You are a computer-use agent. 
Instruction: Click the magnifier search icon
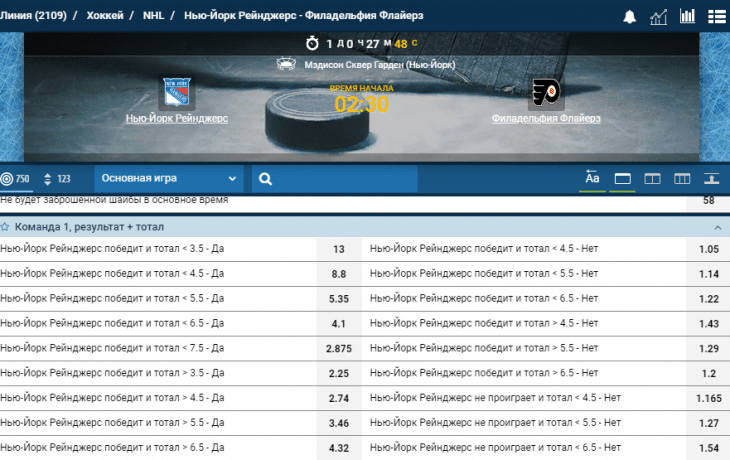pyautogui.click(x=265, y=179)
